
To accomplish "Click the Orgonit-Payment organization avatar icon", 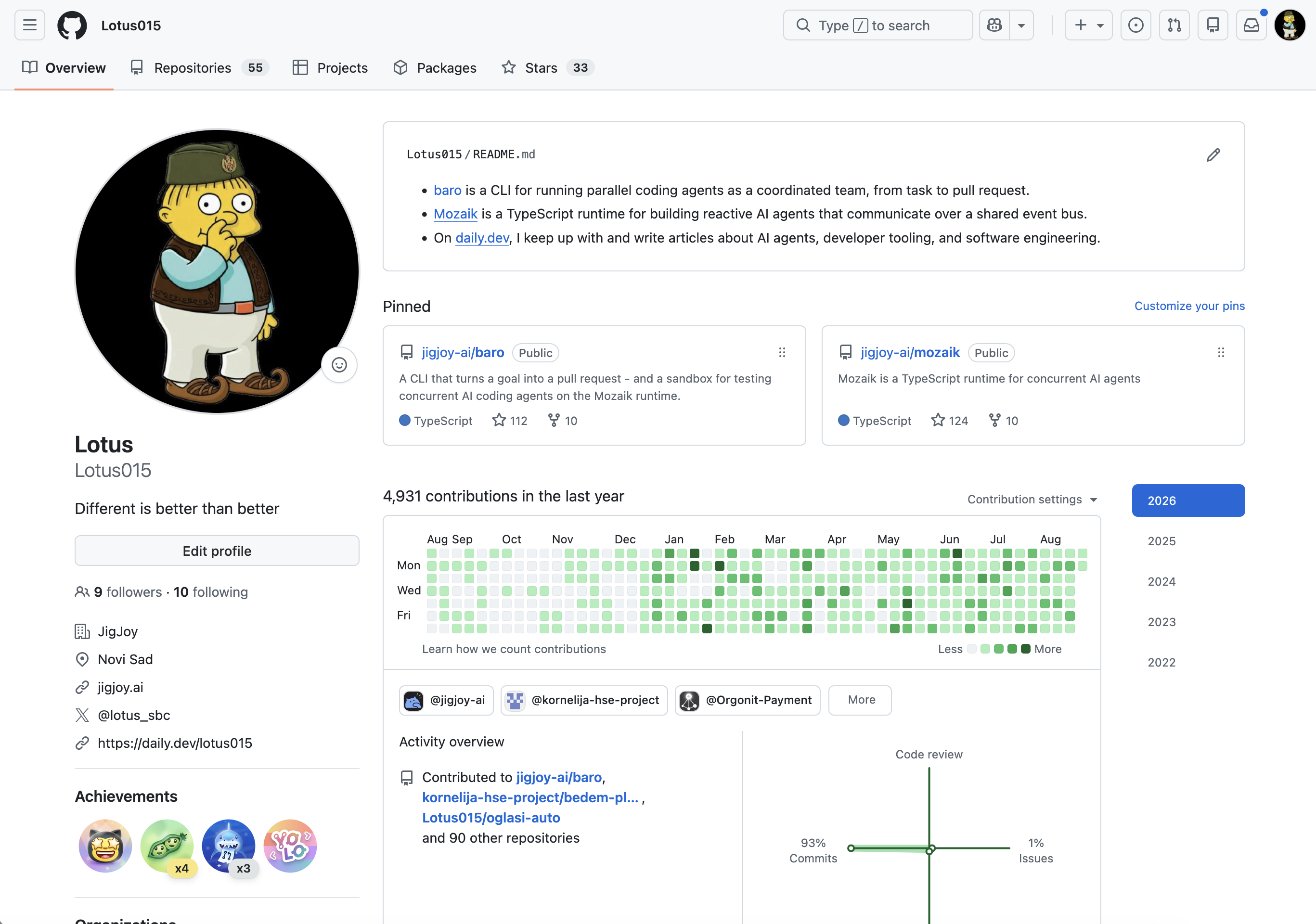I will point(689,700).
